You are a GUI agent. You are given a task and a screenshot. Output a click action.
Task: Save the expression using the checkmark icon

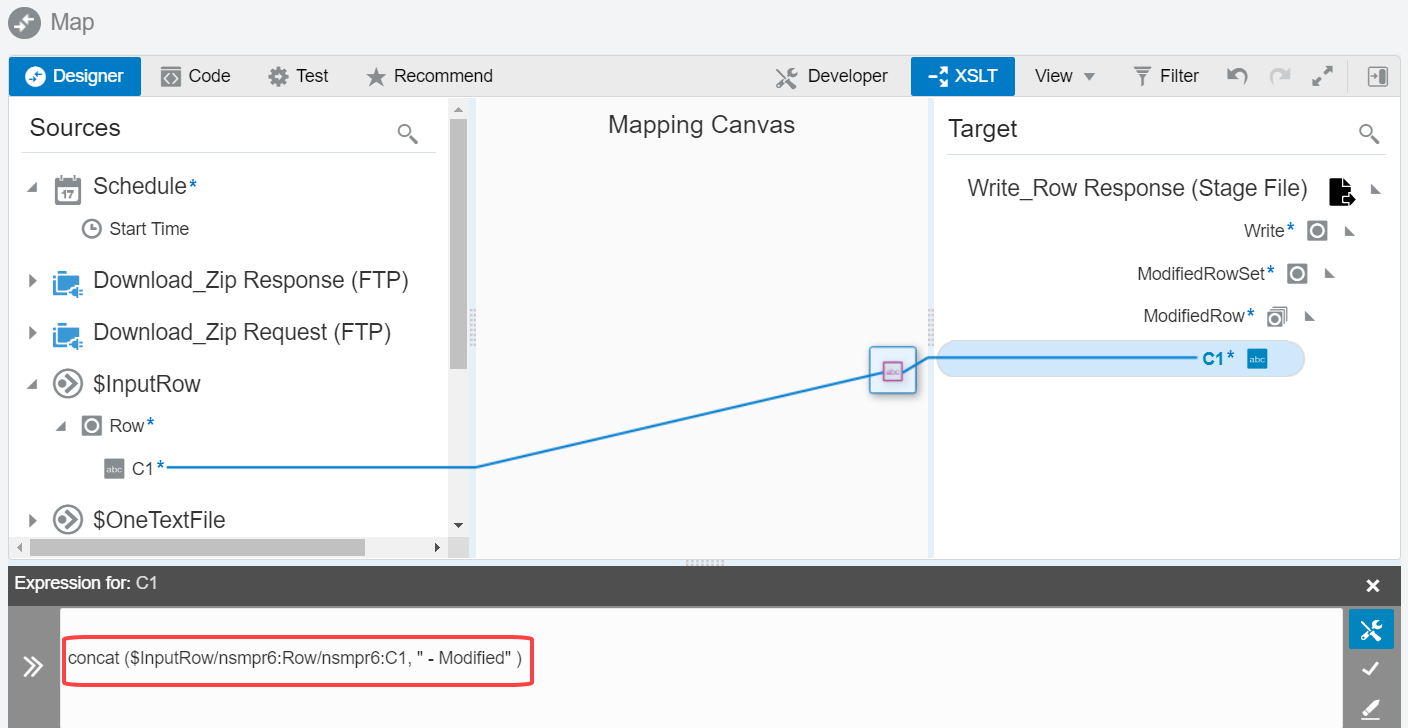[1371, 668]
